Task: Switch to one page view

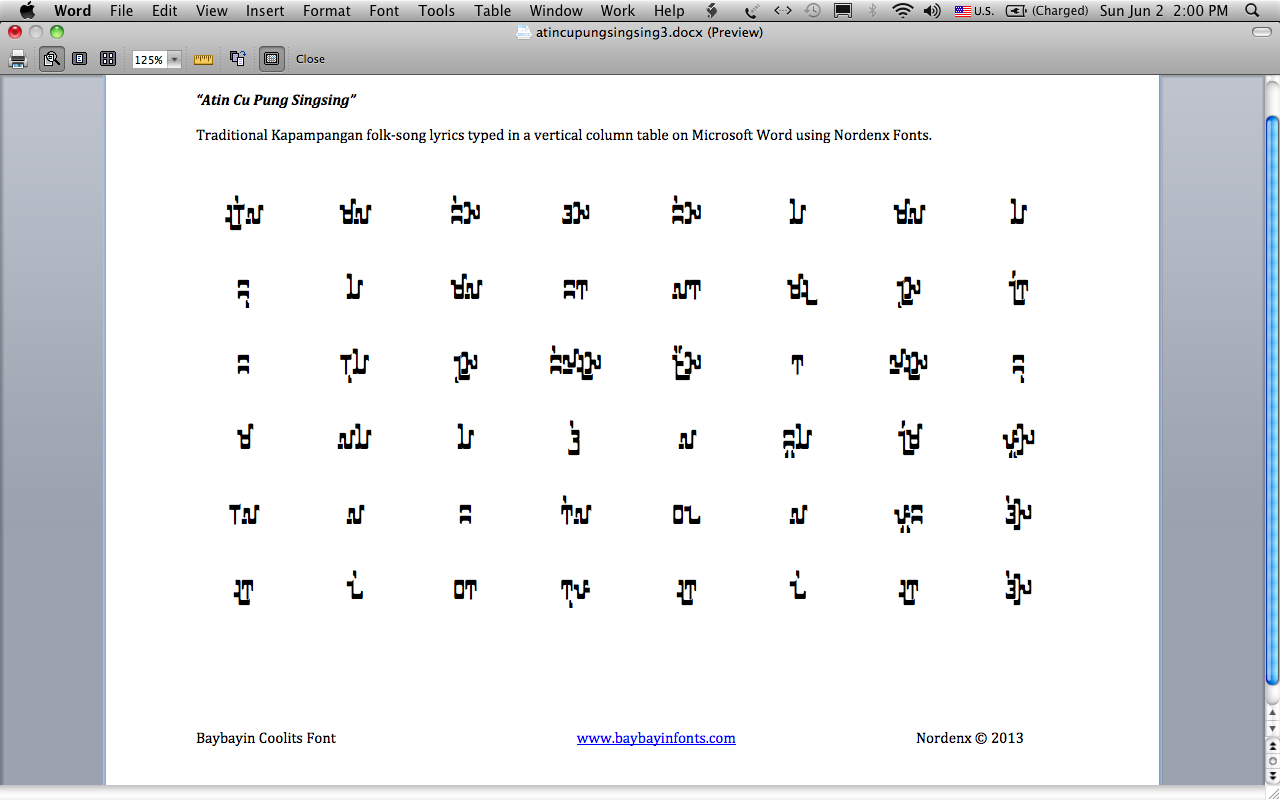Action: pyautogui.click(x=79, y=59)
